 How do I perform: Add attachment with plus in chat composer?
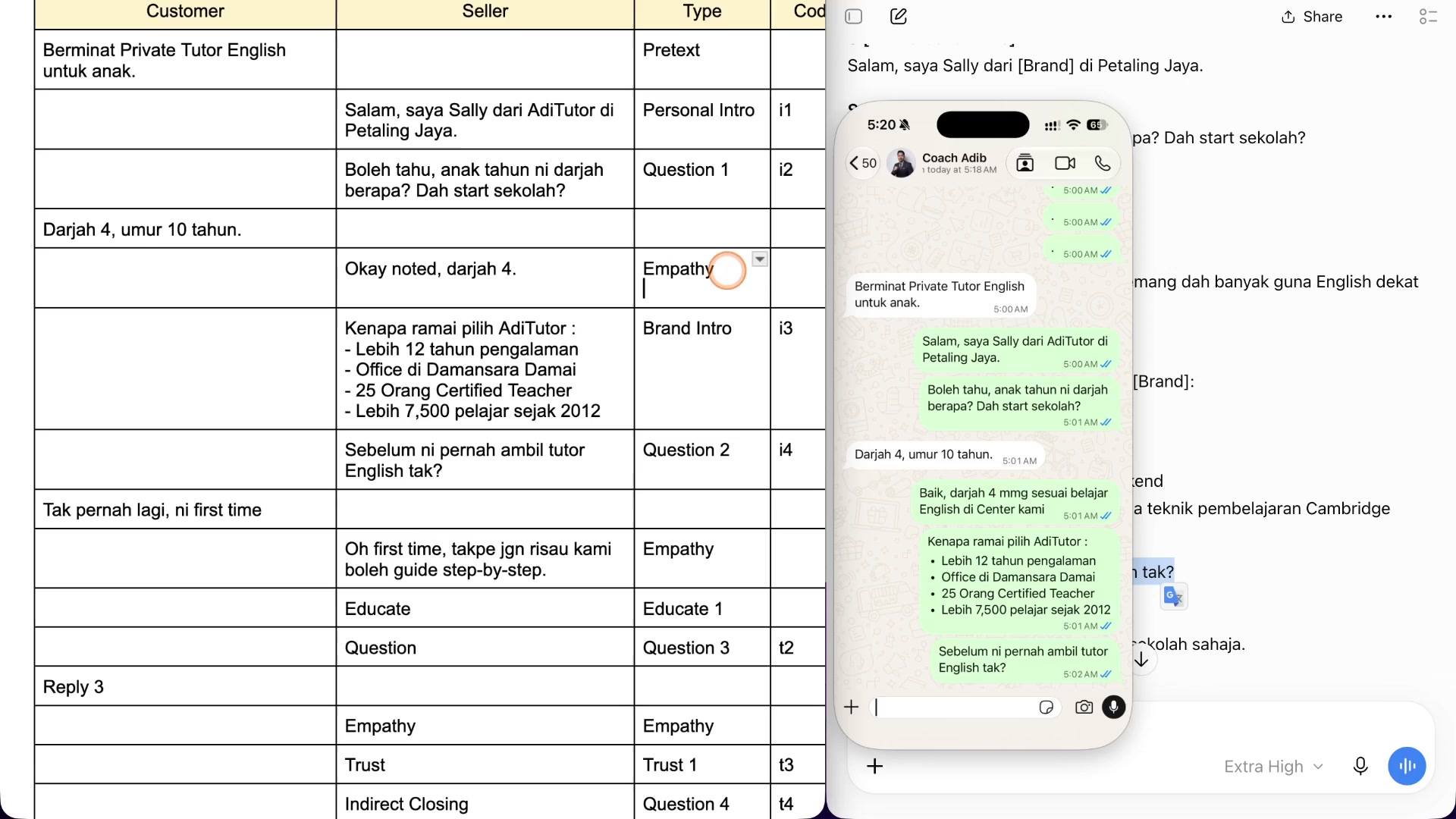coord(875,766)
